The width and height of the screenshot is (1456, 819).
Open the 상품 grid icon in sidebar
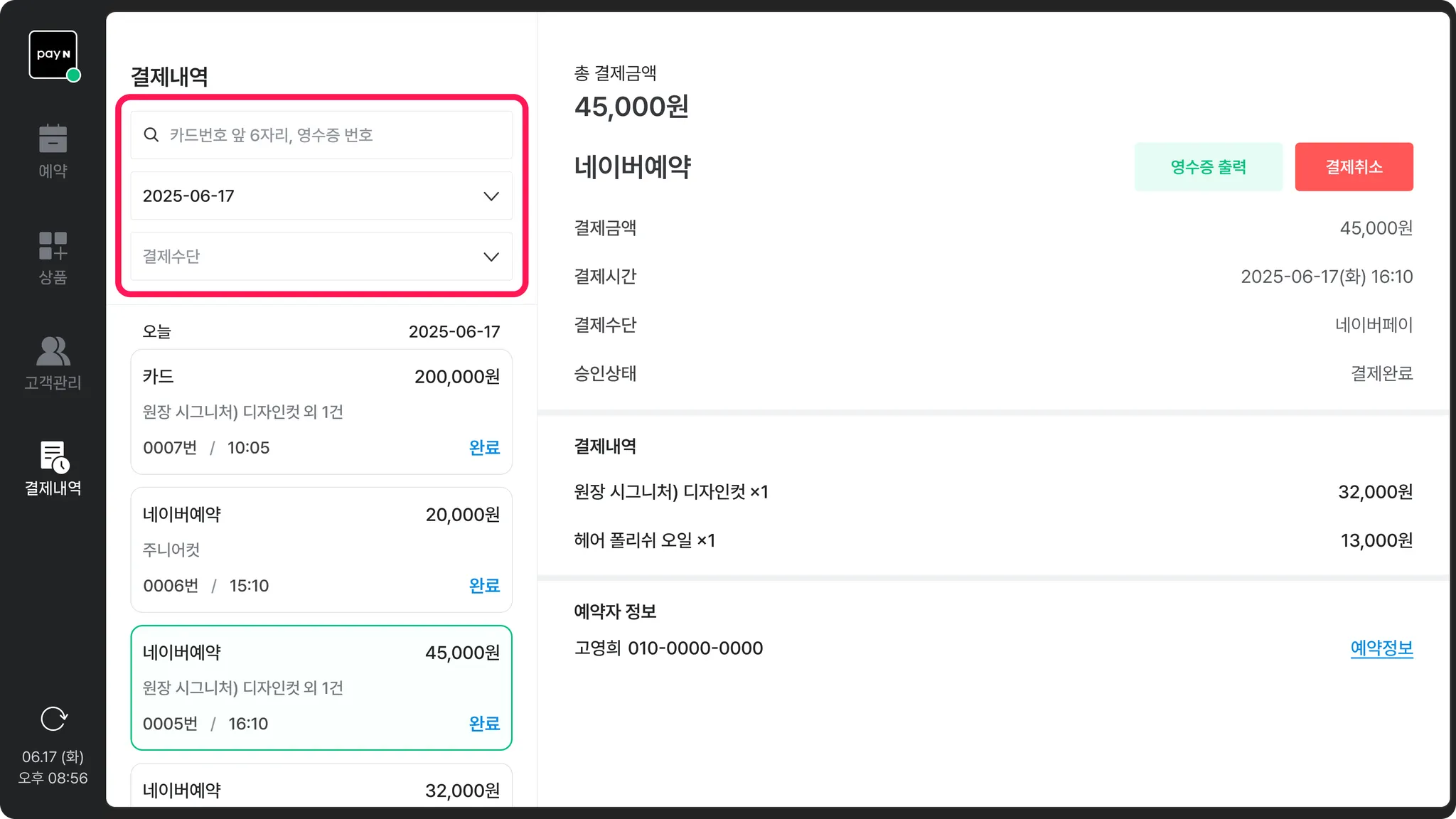(x=53, y=246)
